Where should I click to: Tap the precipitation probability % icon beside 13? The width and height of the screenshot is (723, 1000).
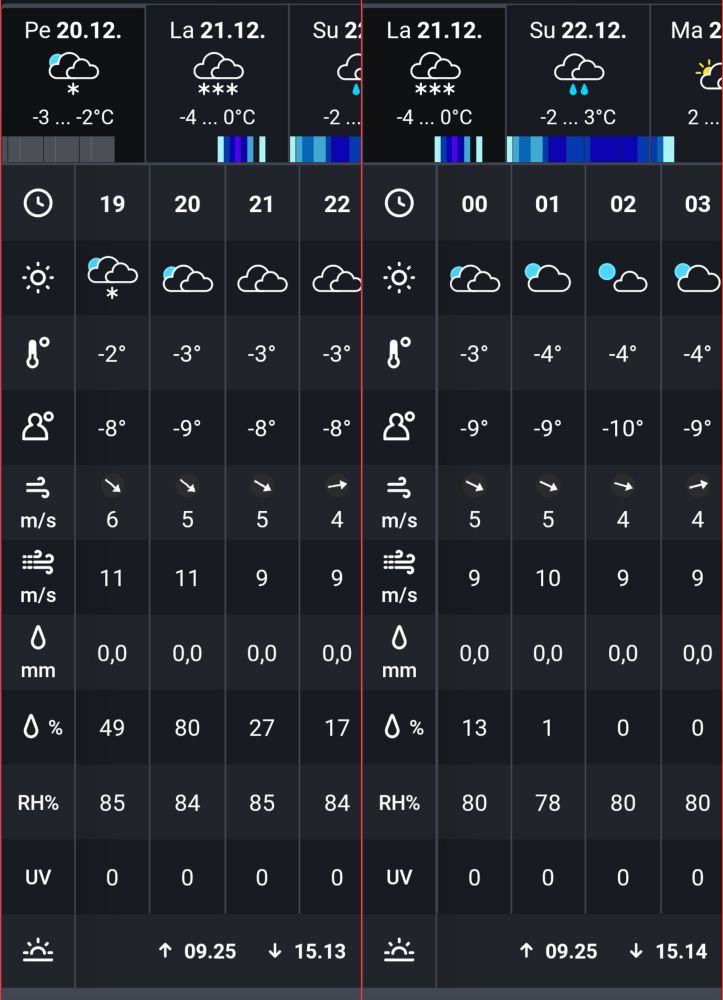point(404,727)
